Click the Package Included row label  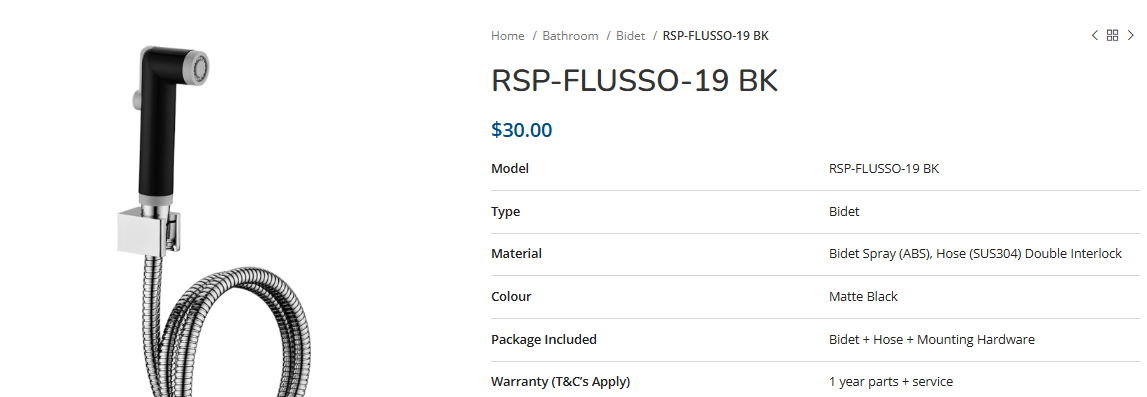pos(544,340)
